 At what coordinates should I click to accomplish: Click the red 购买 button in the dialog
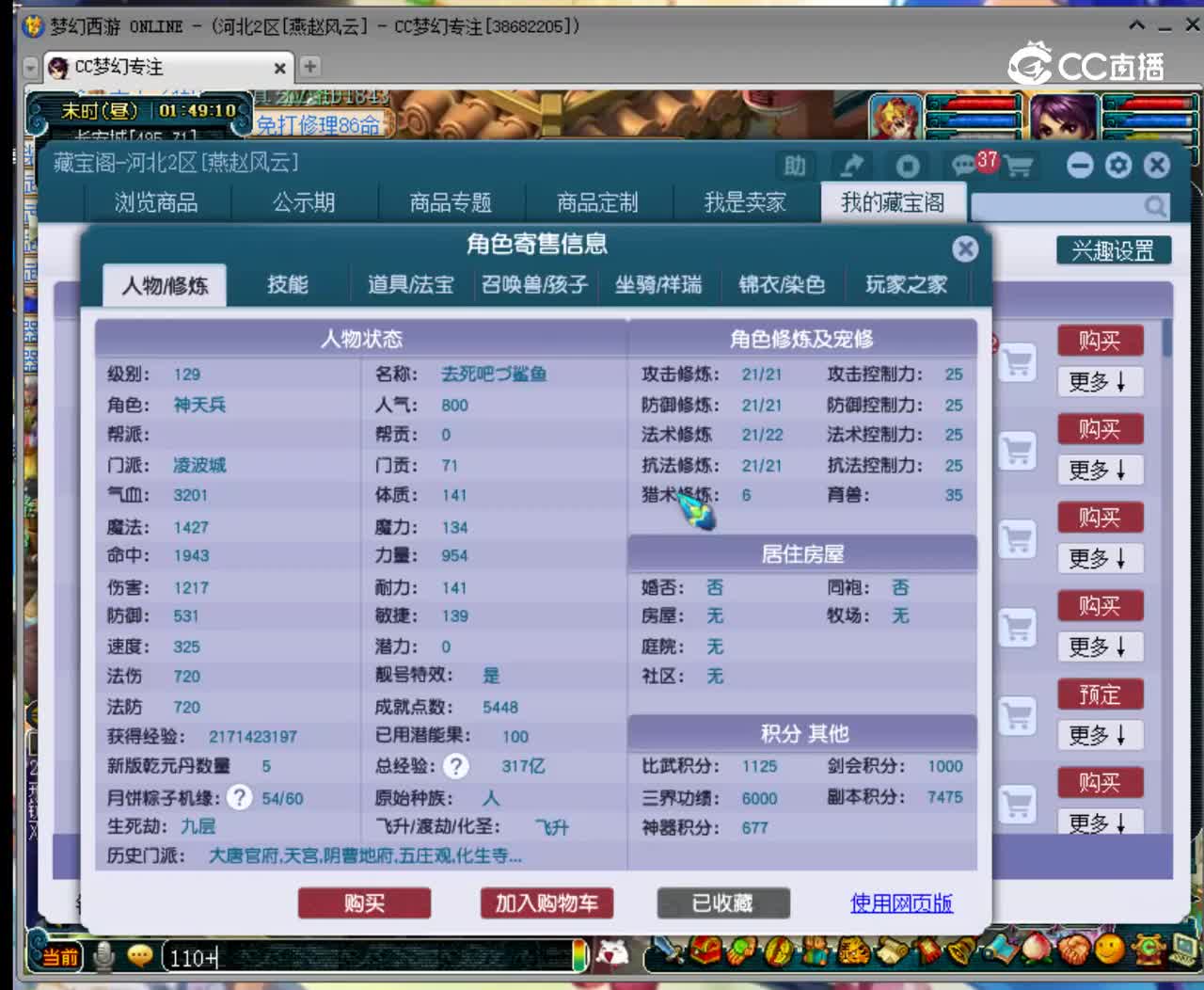pos(364,903)
